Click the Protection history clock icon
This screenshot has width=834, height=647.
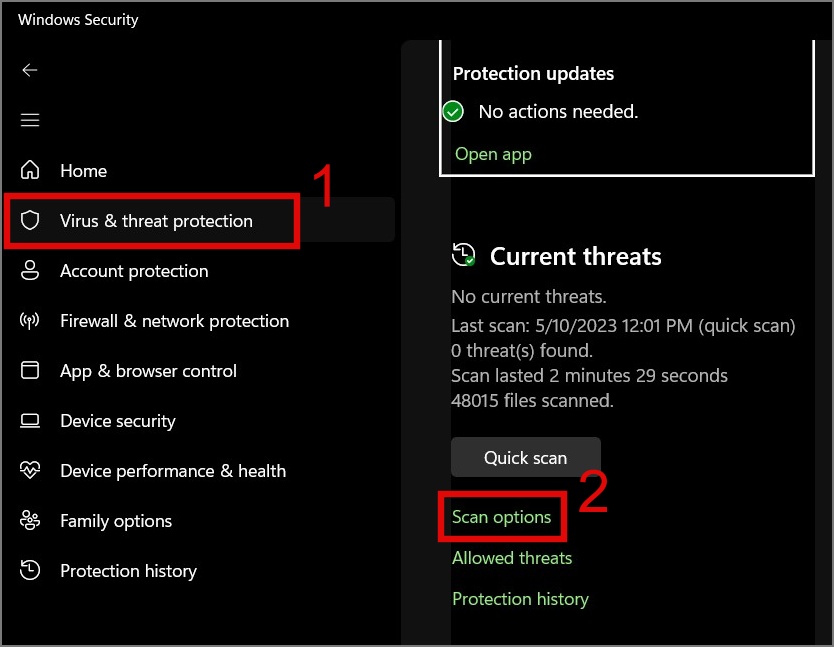(x=30, y=570)
